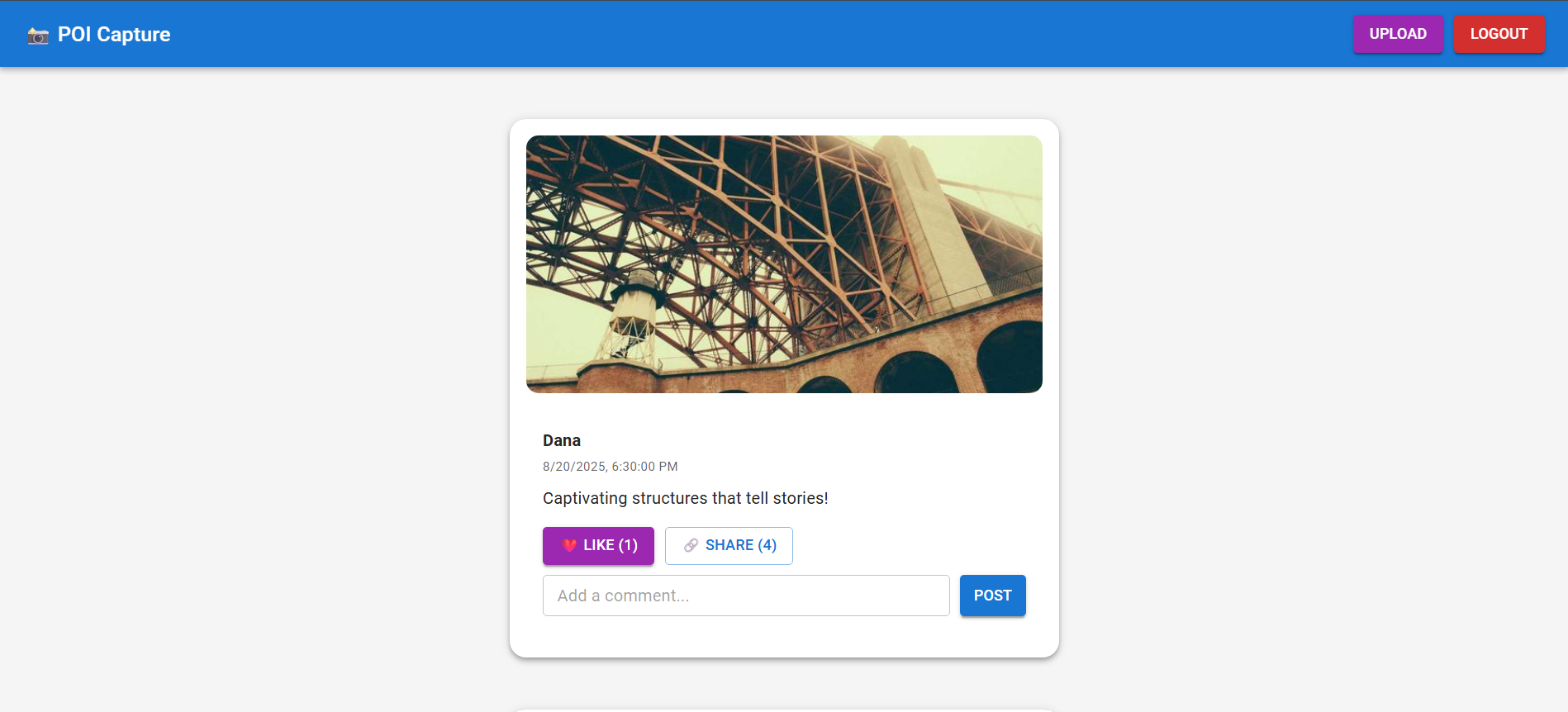This screenshot has height=712, width=1568.
Task: Click the top edge of the next post card
Action: [784, 710]
